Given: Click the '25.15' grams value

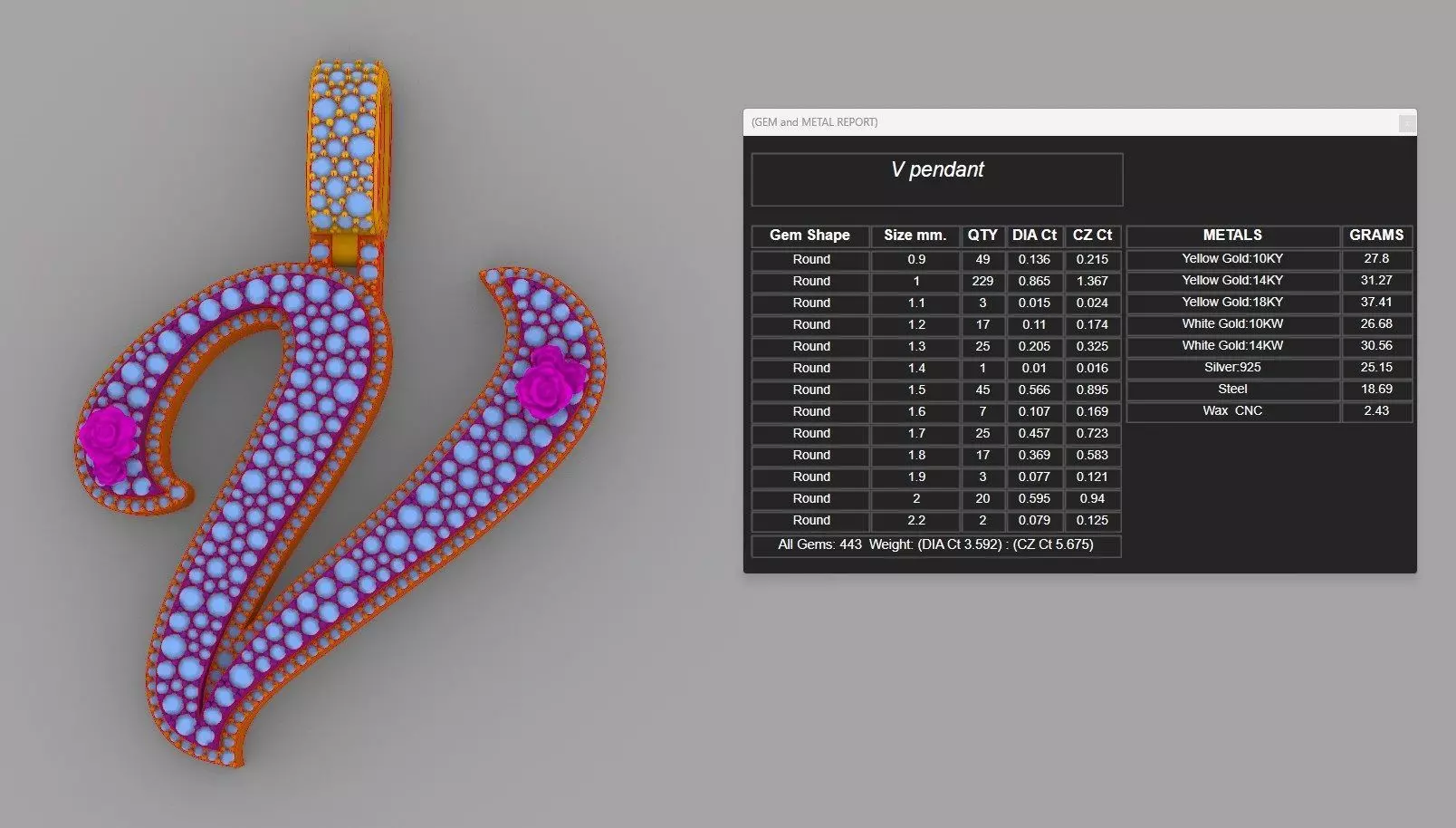Looking at the screenshot, I should [1377, 368].
